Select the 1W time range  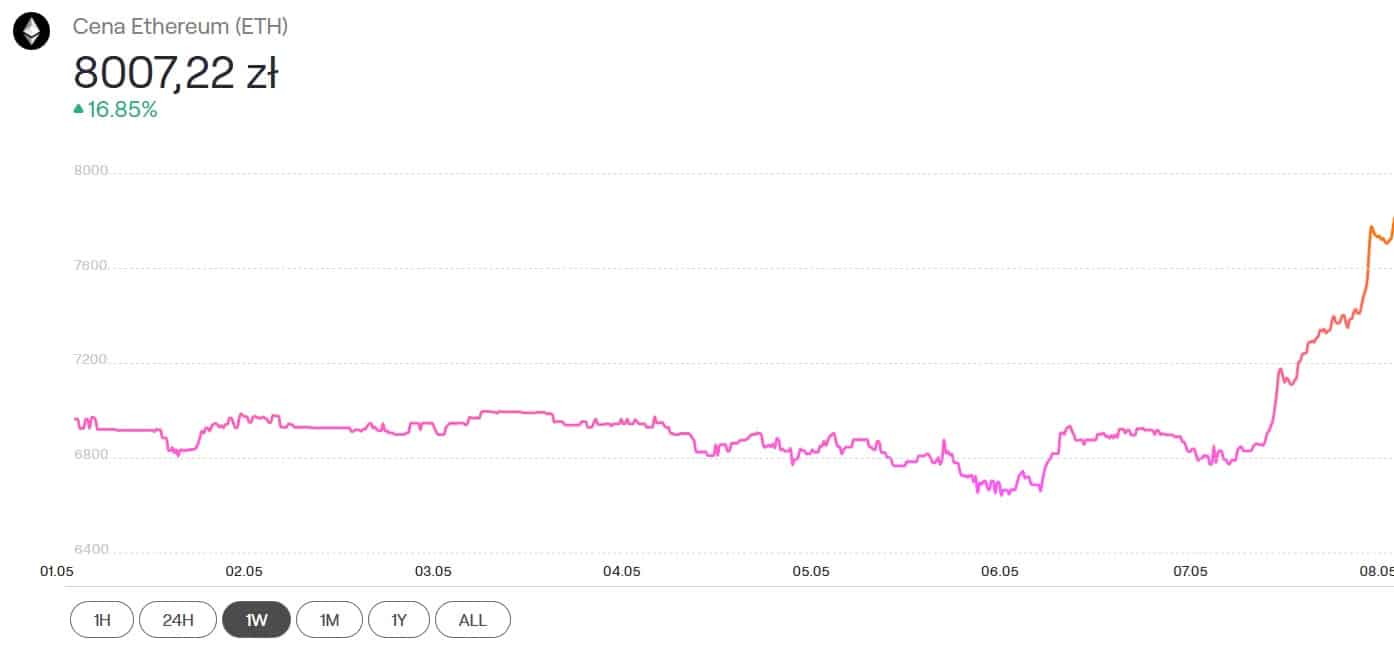click(256, 620)
